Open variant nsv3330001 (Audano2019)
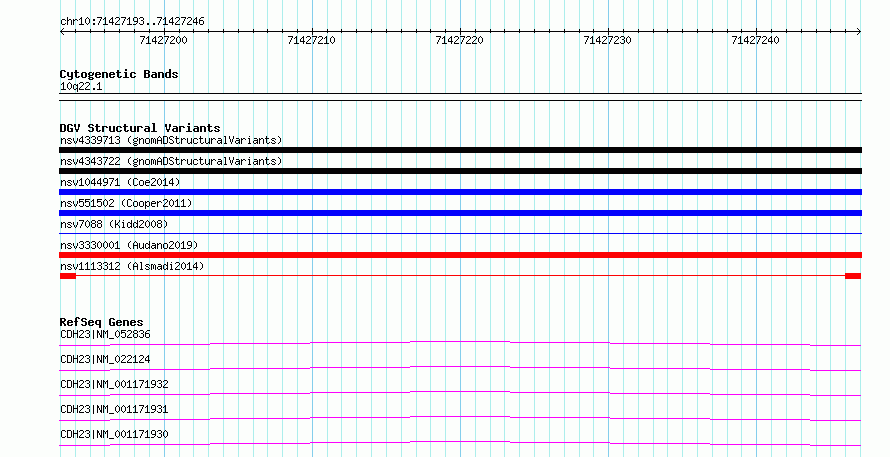 [x=129, y=245]
